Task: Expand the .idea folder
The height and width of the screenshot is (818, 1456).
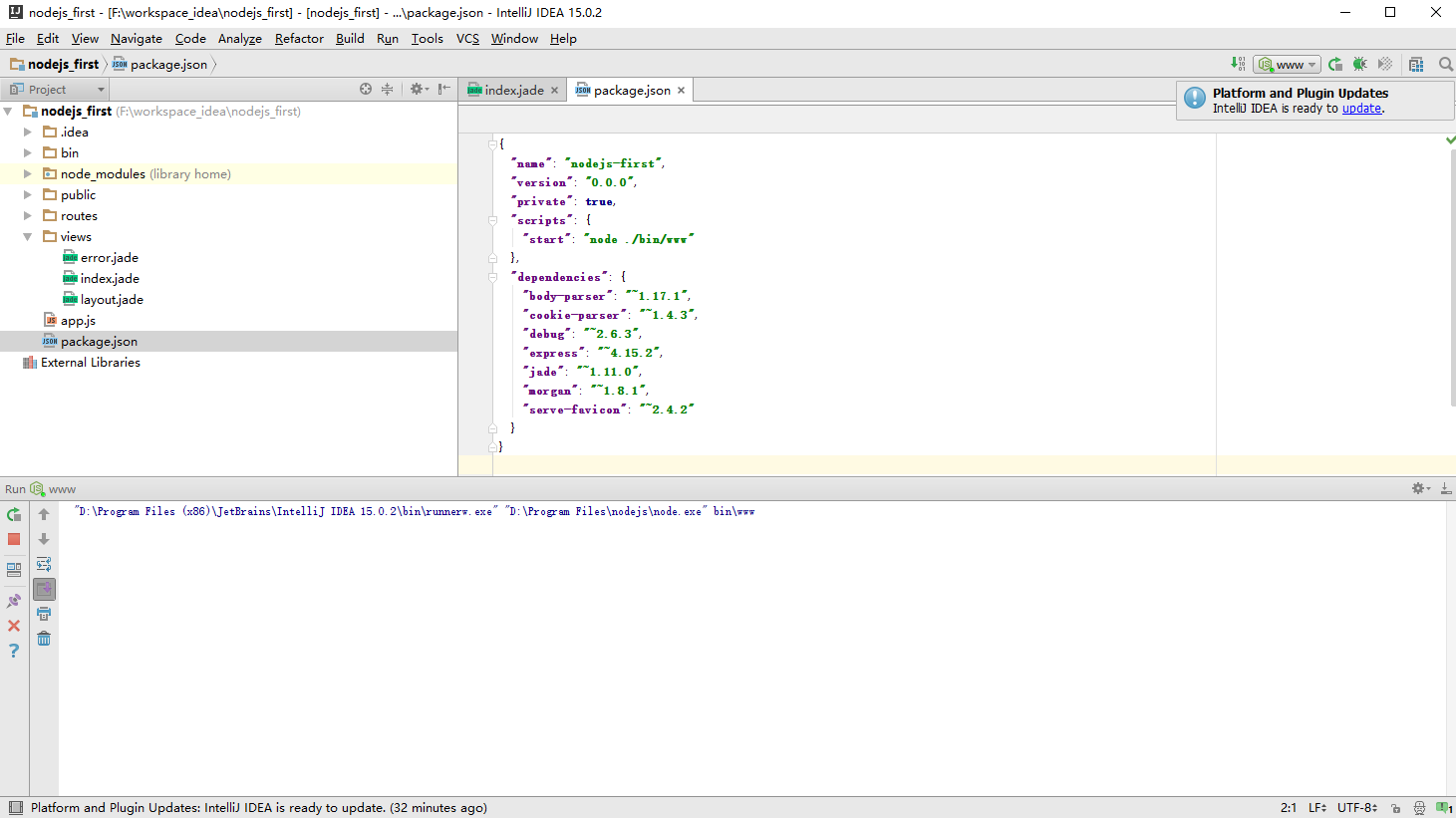Action: coord(28,133)
